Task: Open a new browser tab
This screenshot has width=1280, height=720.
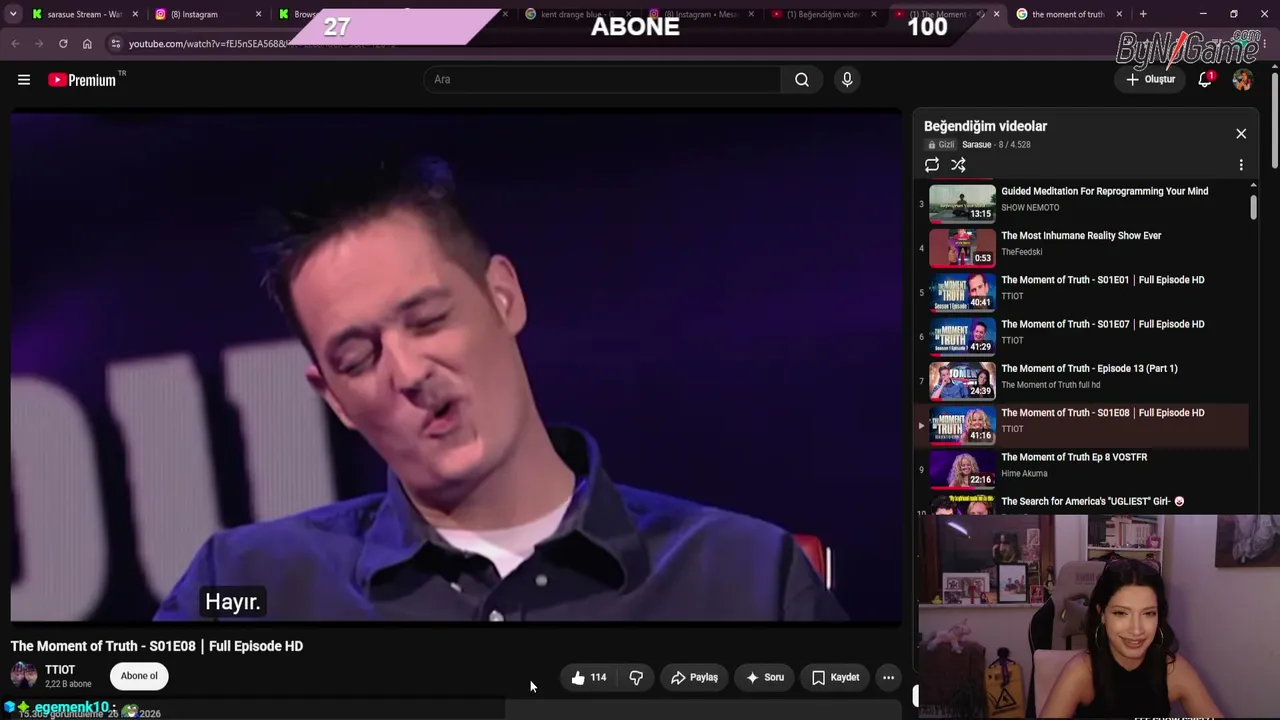Action: [1143, 14]
